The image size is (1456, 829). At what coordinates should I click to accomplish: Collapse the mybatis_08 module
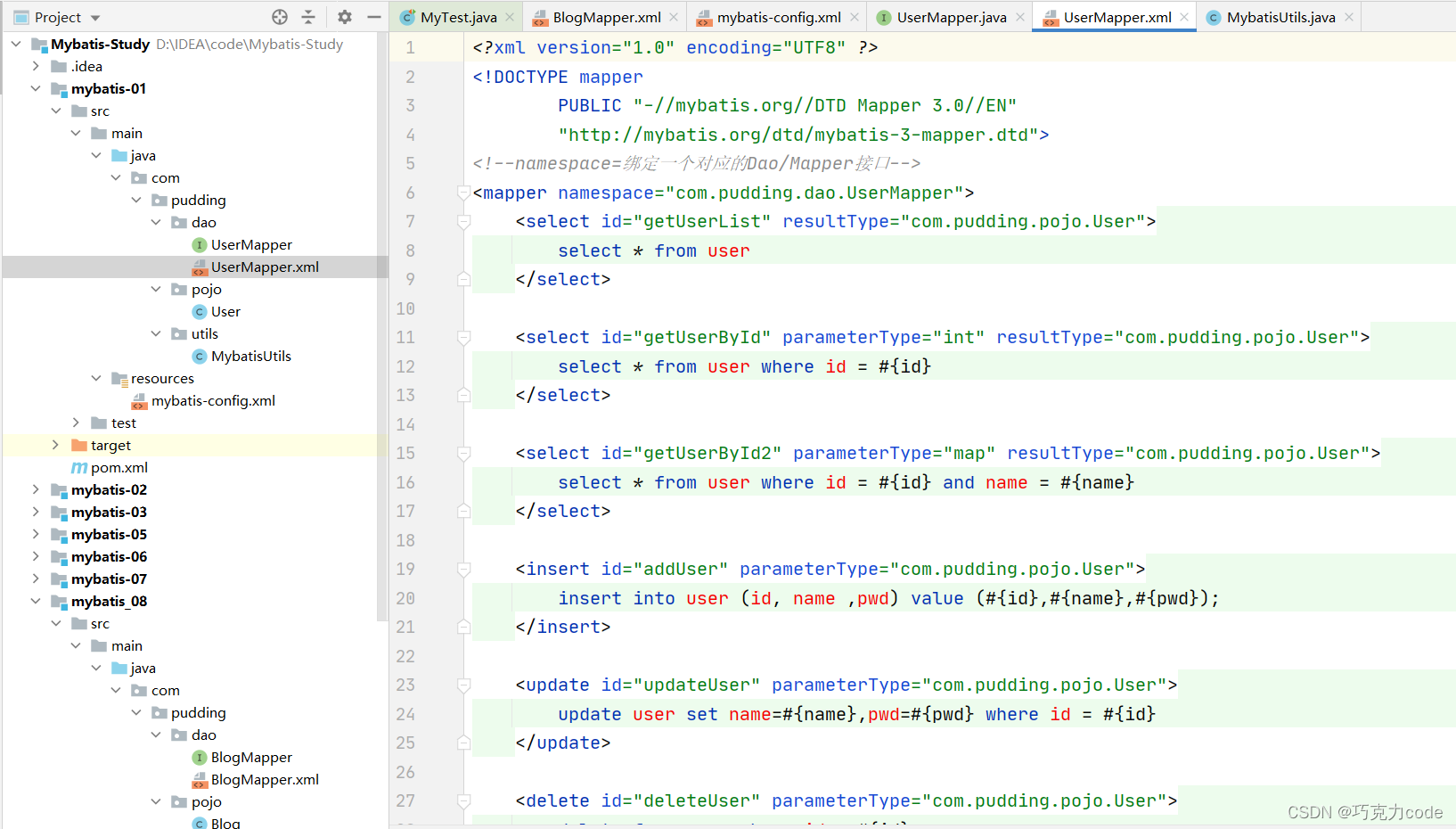tap(36, 601)
